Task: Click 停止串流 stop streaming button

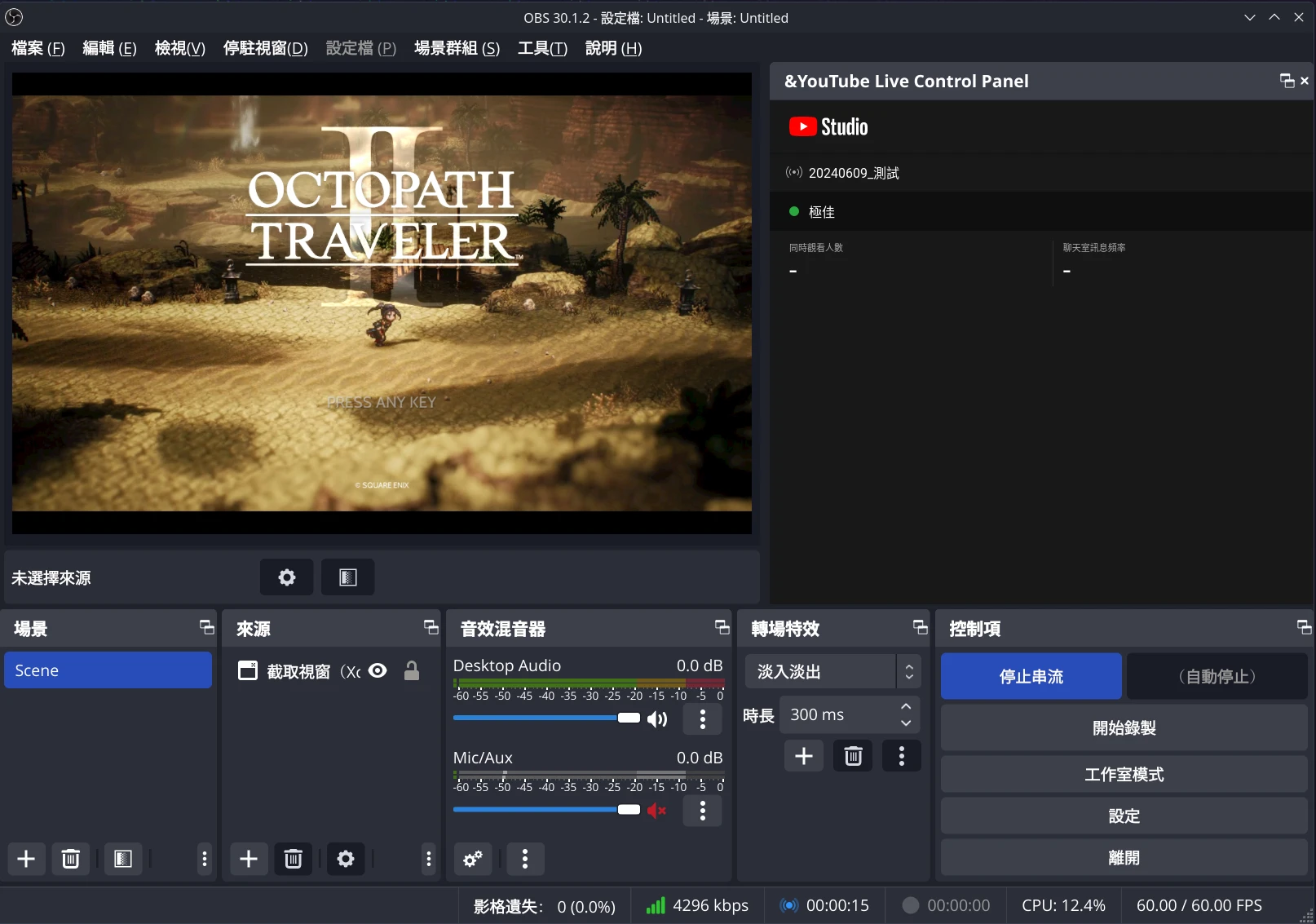Action: click(1031, 676)
